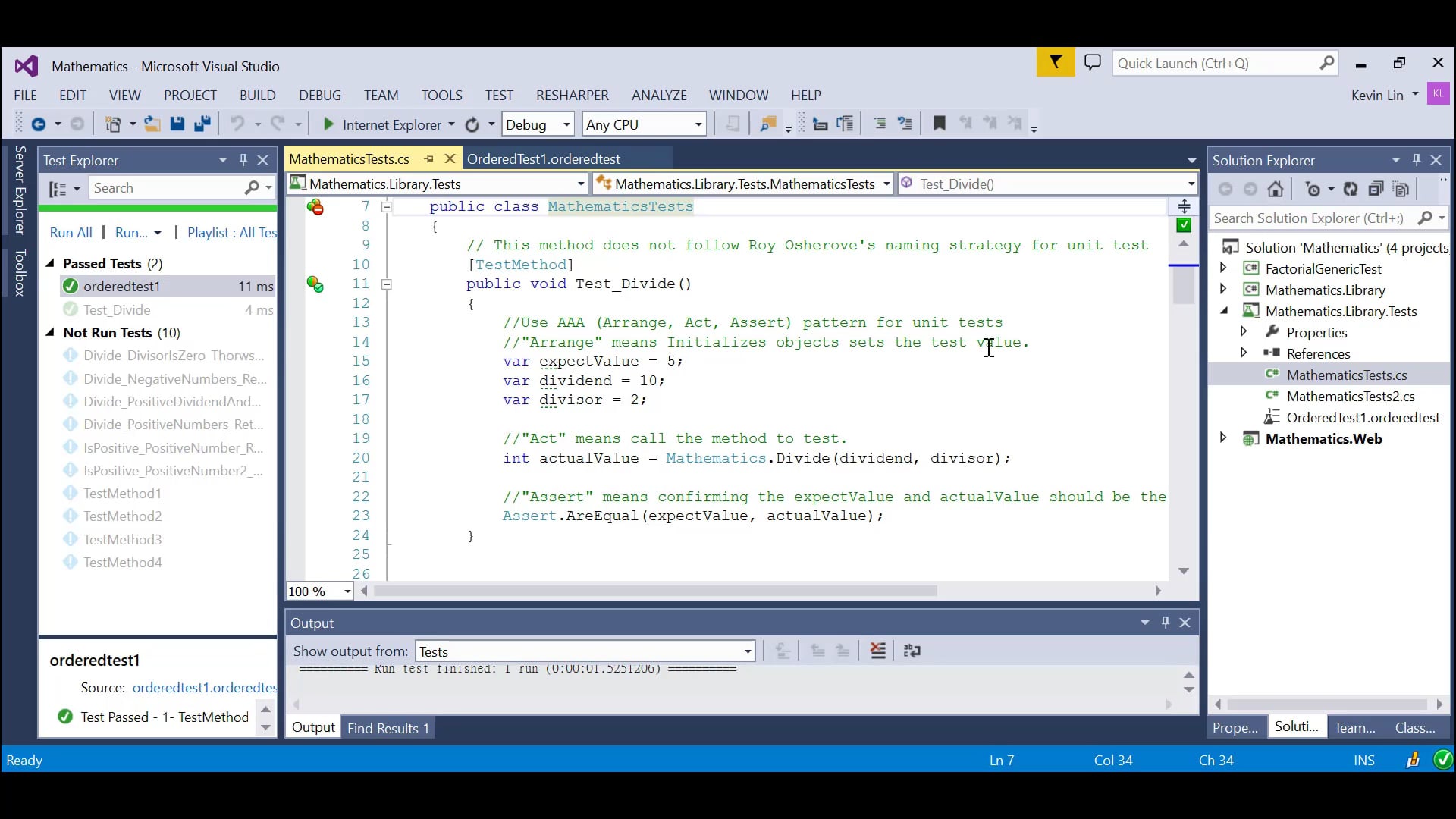Click the notifications filter flag icon
The image size is (1456, 819).
1055,63
